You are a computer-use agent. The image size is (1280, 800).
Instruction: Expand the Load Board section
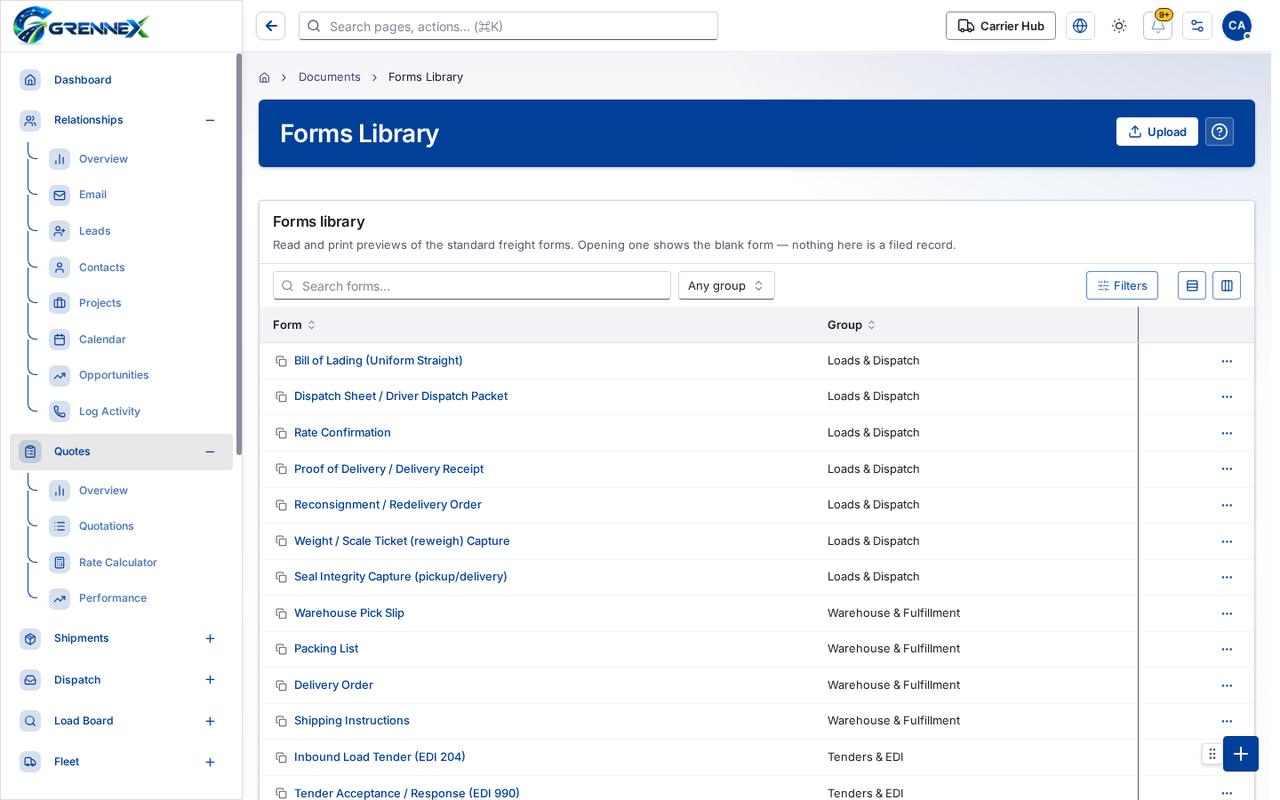(210, 721)
